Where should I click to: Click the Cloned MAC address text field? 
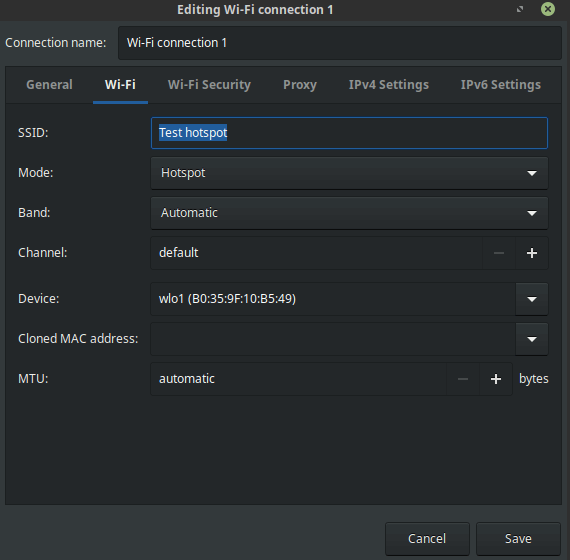[x=333, y=339]
